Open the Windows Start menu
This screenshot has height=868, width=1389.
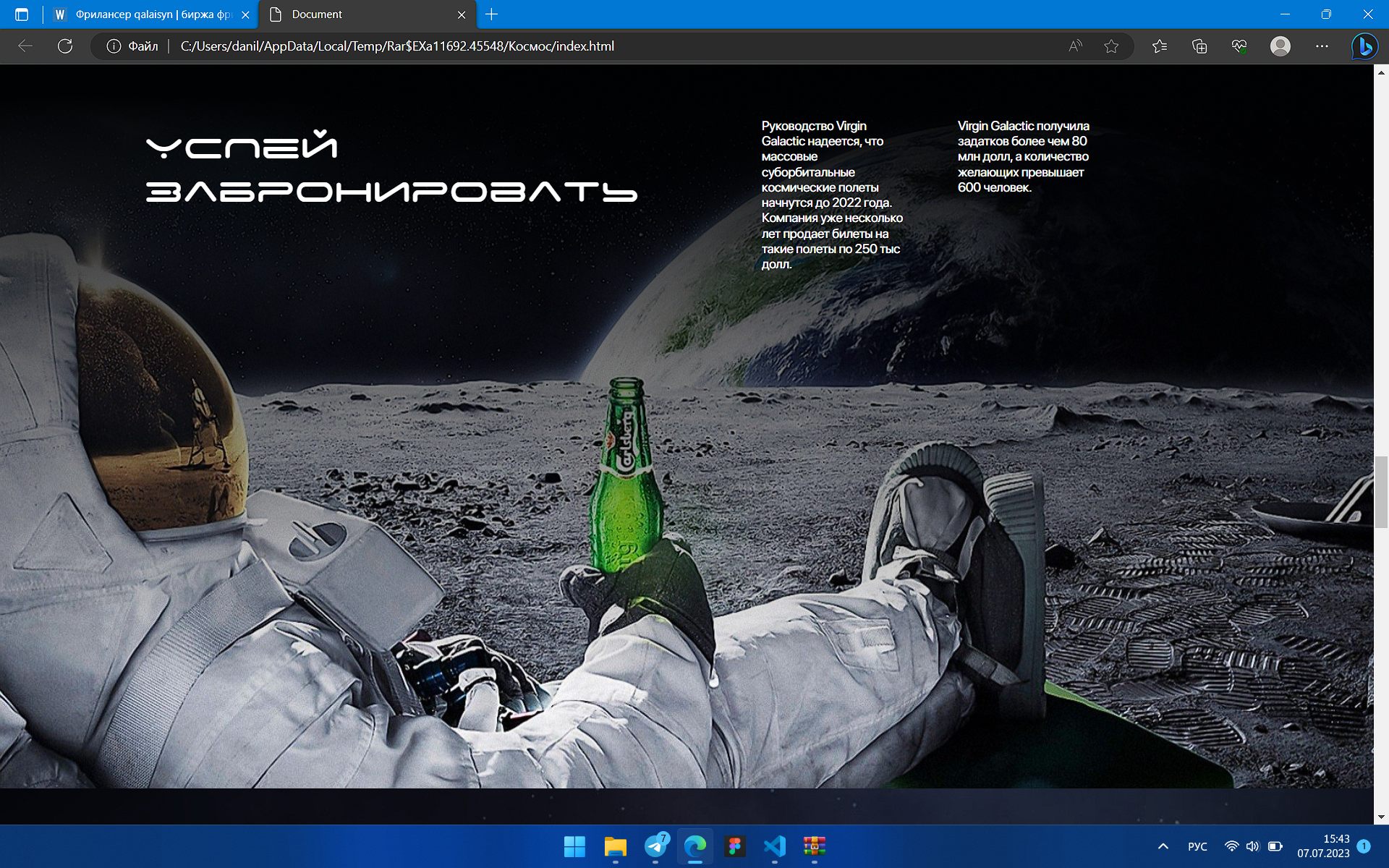[x=574, y=846]
